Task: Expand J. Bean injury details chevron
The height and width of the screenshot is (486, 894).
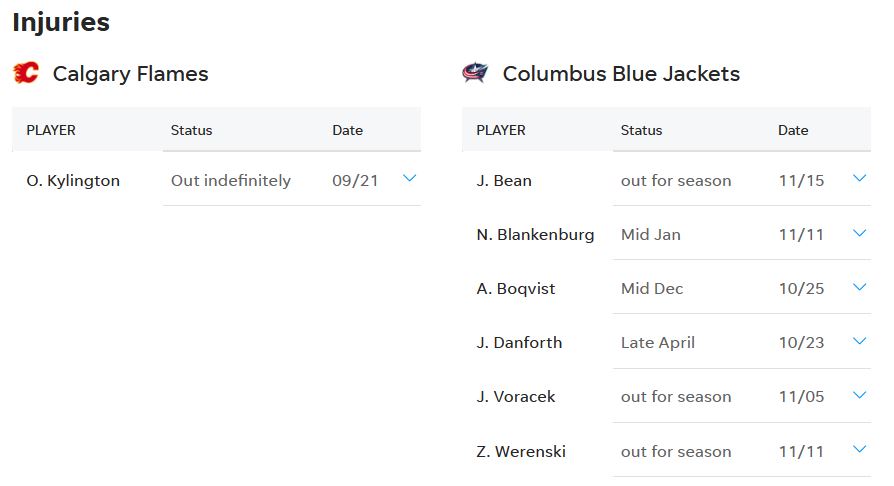Action: [x=859, y=179]
